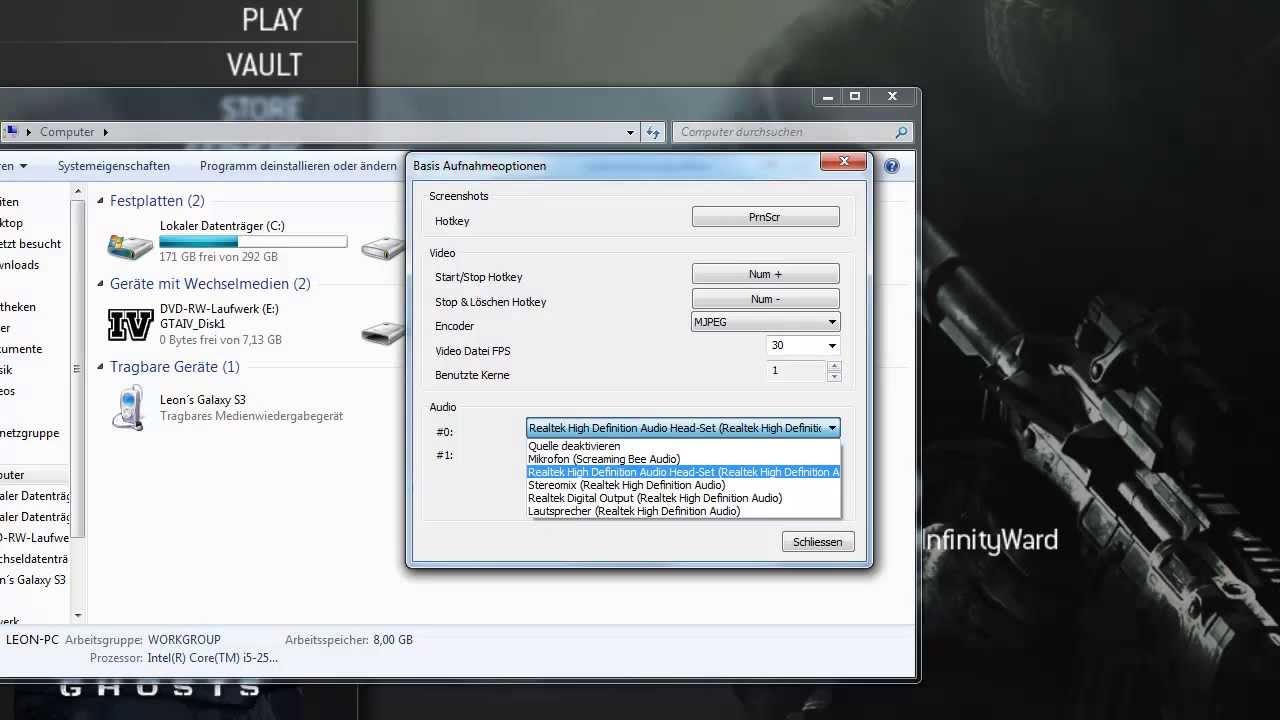1280x720 pixels.
Task: Open VAULT in the game menu
Action: 264,65
